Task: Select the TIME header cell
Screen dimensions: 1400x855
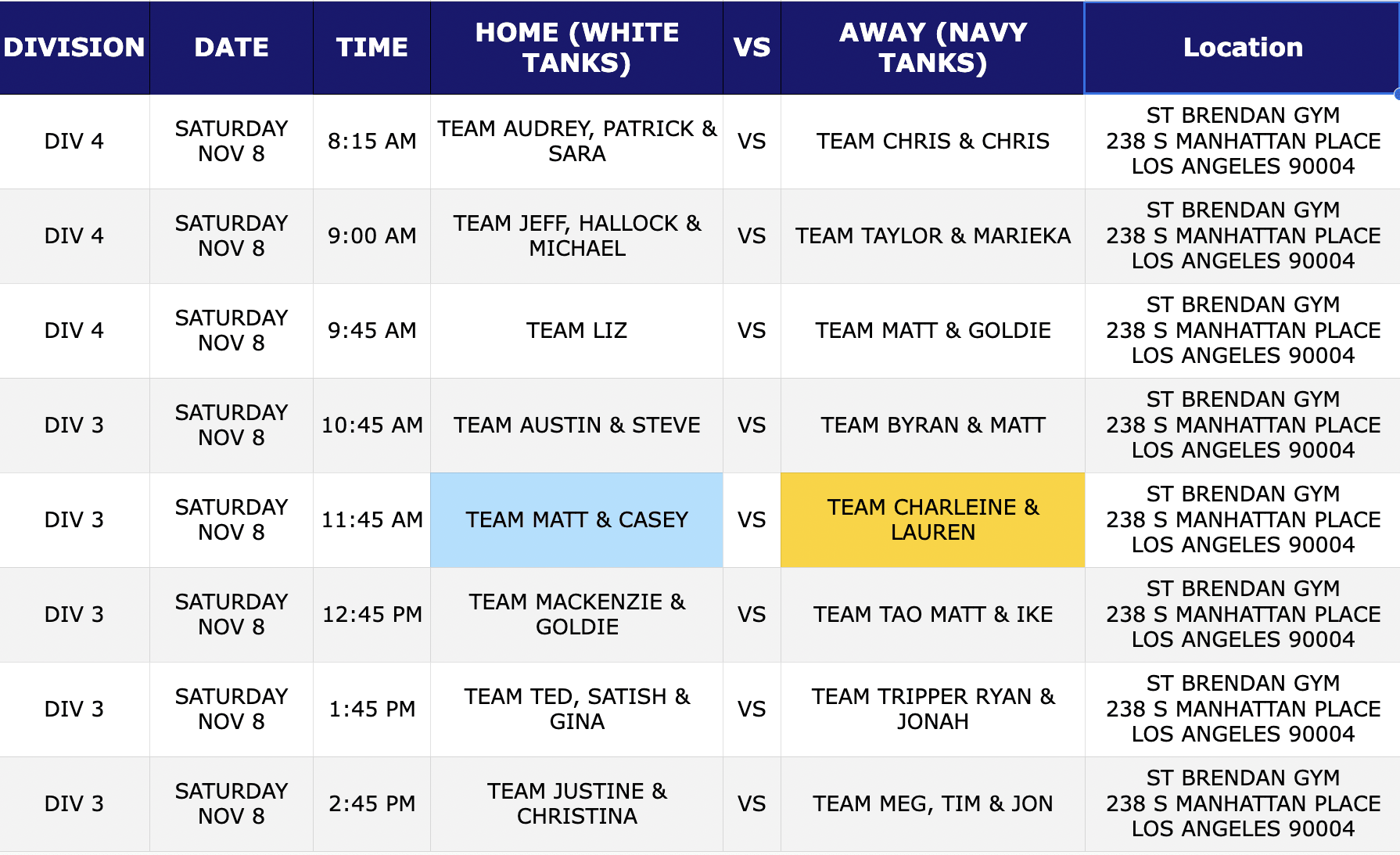Action: coord(372,48)
